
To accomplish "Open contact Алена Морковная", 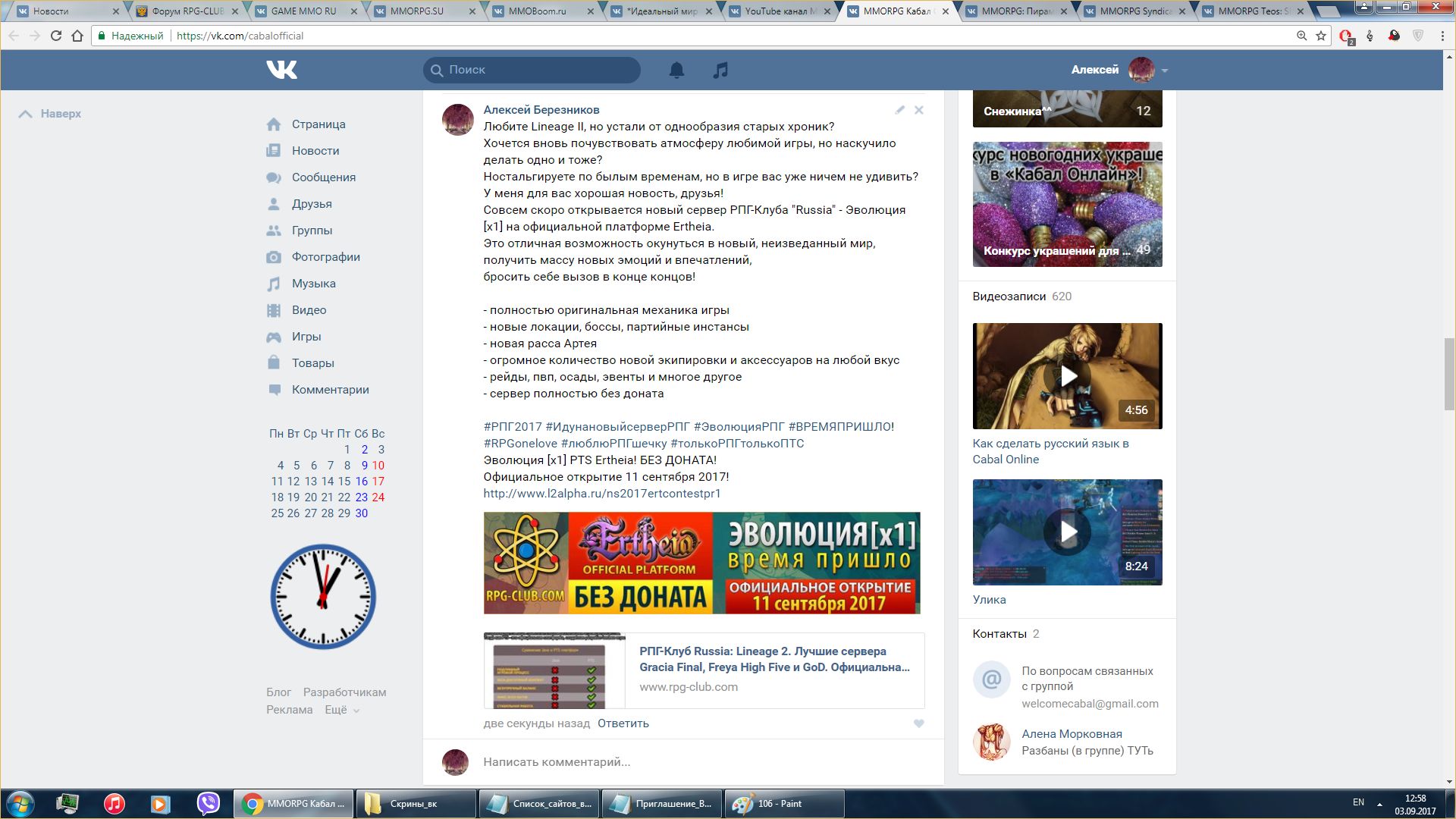I will click(x=1072, y=734).
